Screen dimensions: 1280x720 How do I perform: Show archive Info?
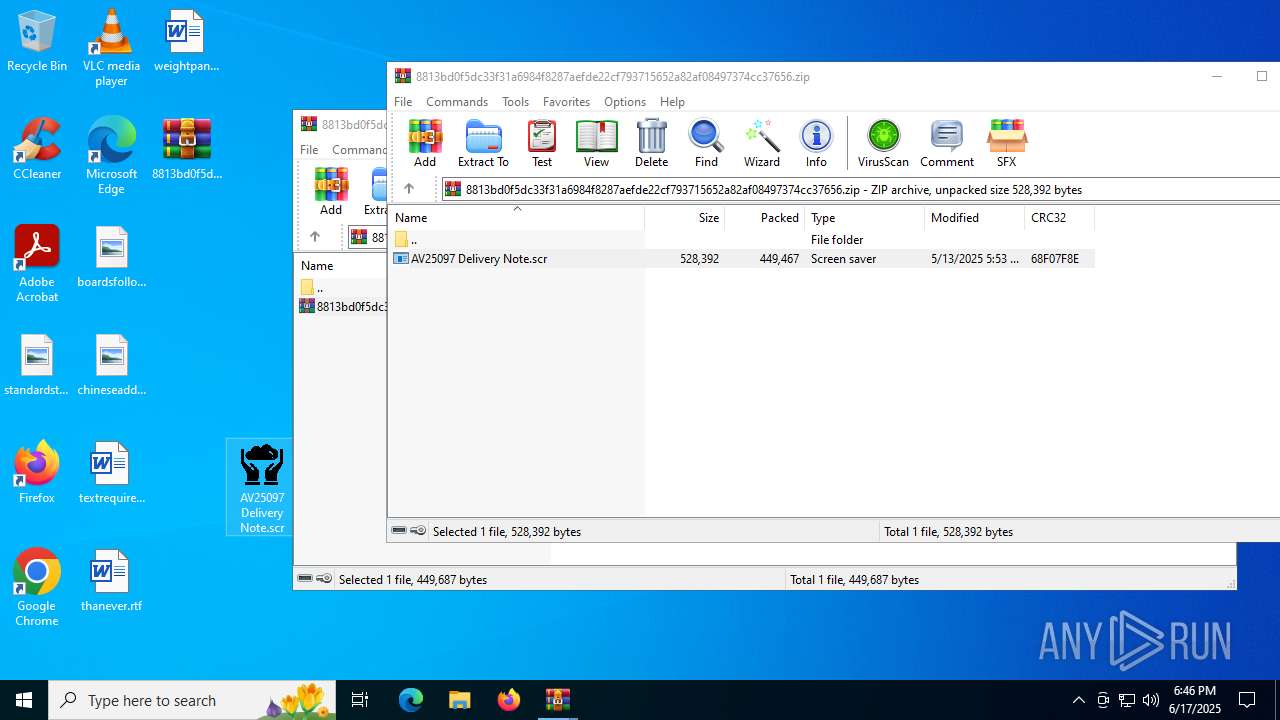(x=816, y=143)
